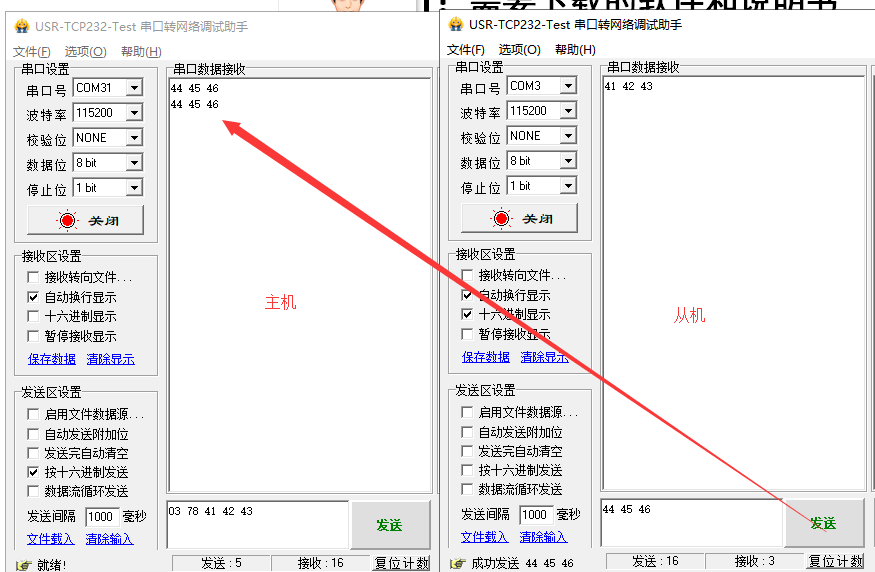Screen dimensions: 875x572
Task: Open the 帮助(H) menu in the right window
Action: click(575, 50)
